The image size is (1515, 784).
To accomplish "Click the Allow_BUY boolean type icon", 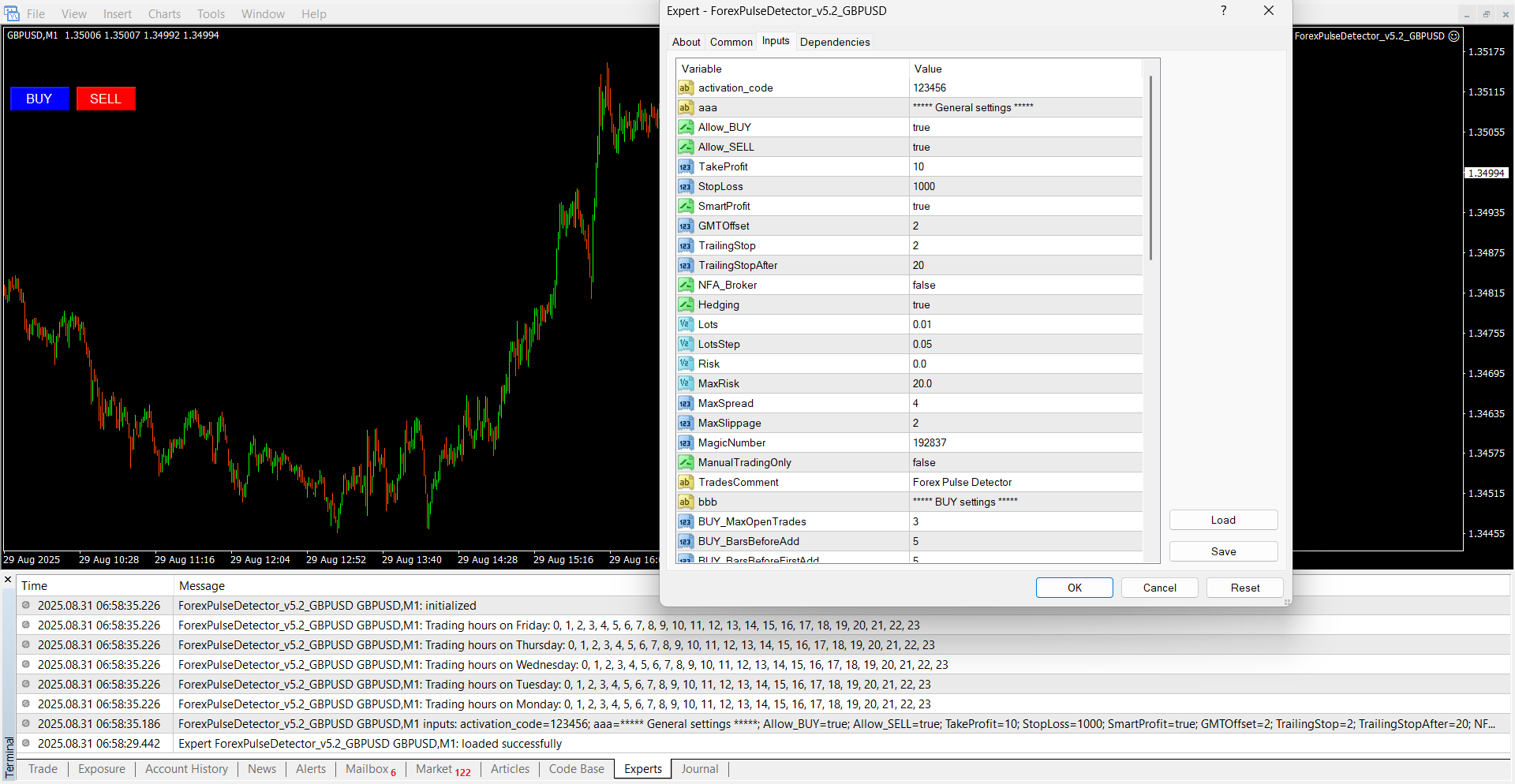I will [686, 127].
